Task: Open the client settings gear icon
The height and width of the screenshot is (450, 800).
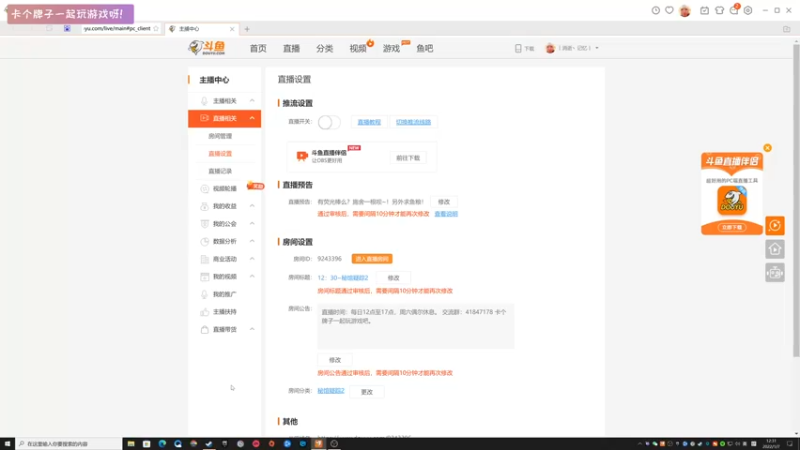Action: point(748,10)
